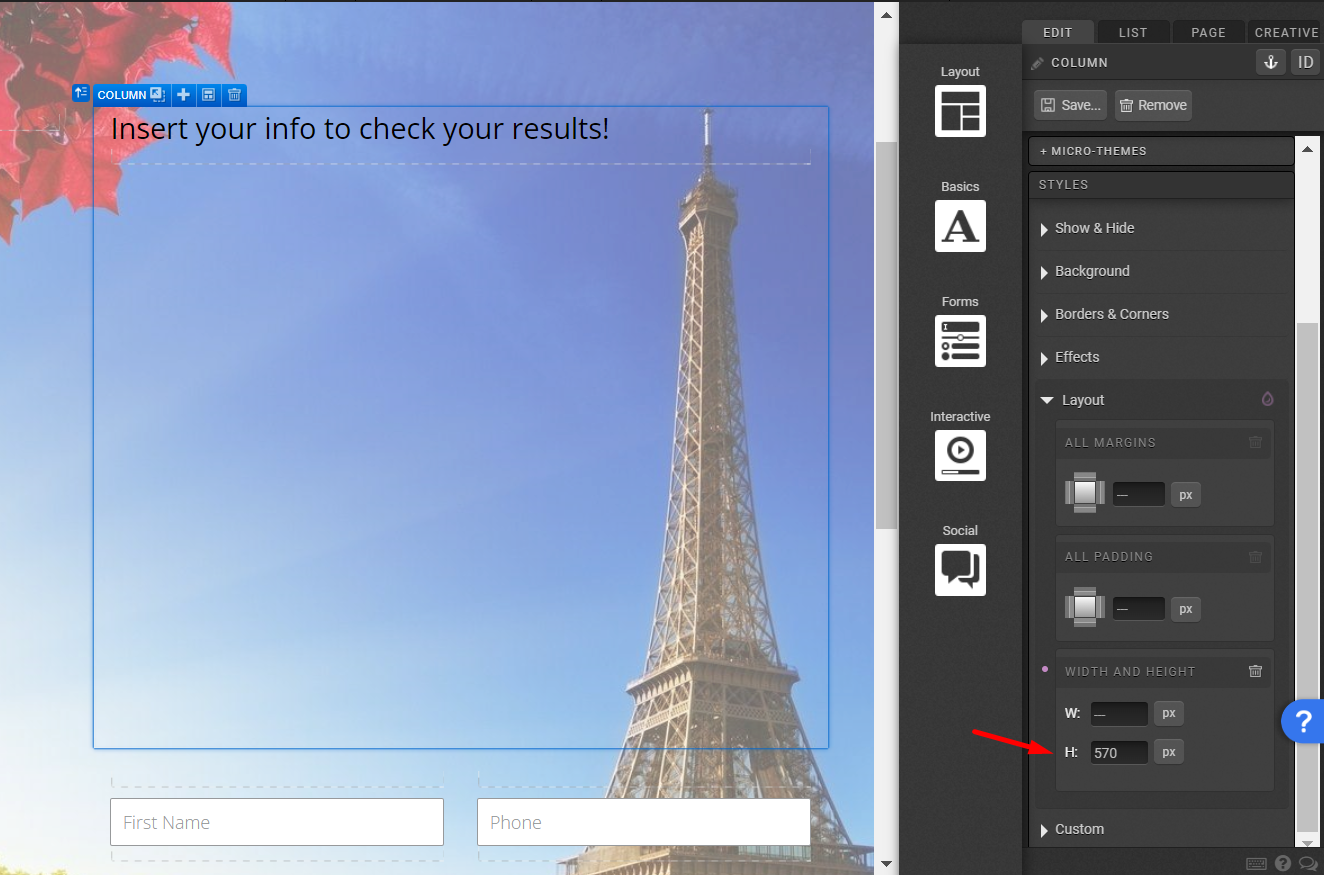Click the droplet icon in the Layout section
Screen dimensions: 1324x875
point(1267,399)
